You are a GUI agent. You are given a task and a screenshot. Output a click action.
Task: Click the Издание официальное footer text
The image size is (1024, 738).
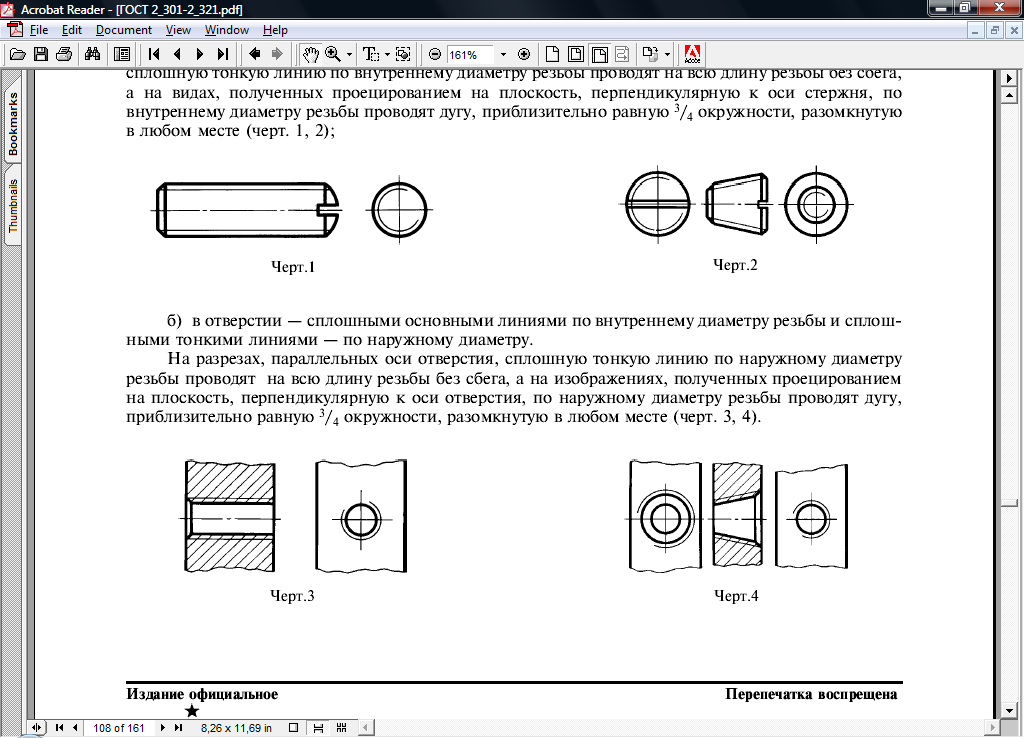click(x=202, y=694)
